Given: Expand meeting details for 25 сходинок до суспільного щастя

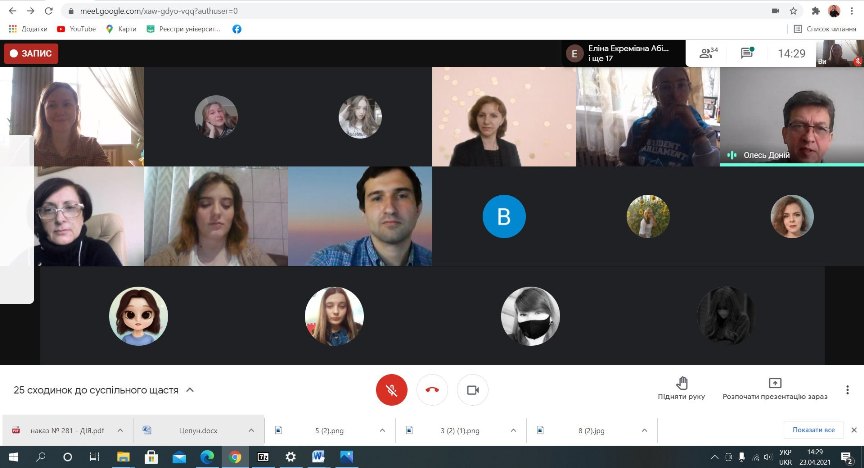Looking at the screenshot, I should click(104, 390).
